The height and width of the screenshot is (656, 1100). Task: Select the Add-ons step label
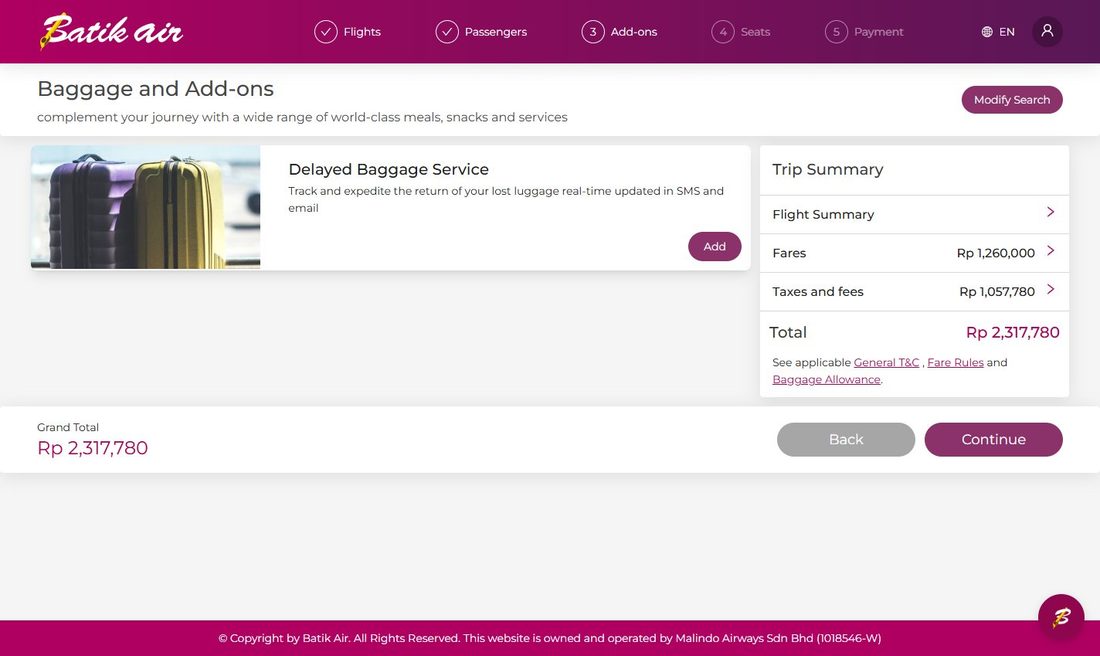[633, 32]
